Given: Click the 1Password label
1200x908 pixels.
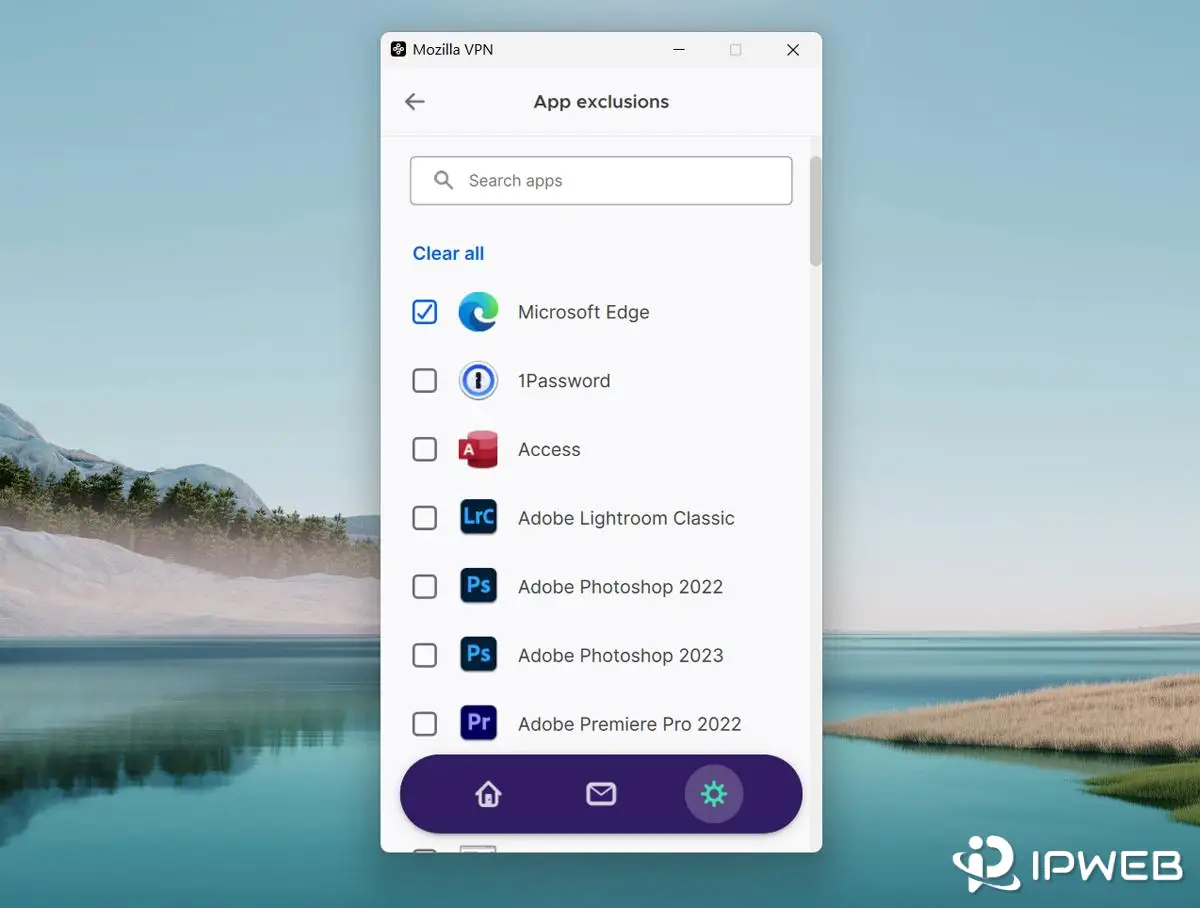Looking at the screenshot, I should point(564,381).
